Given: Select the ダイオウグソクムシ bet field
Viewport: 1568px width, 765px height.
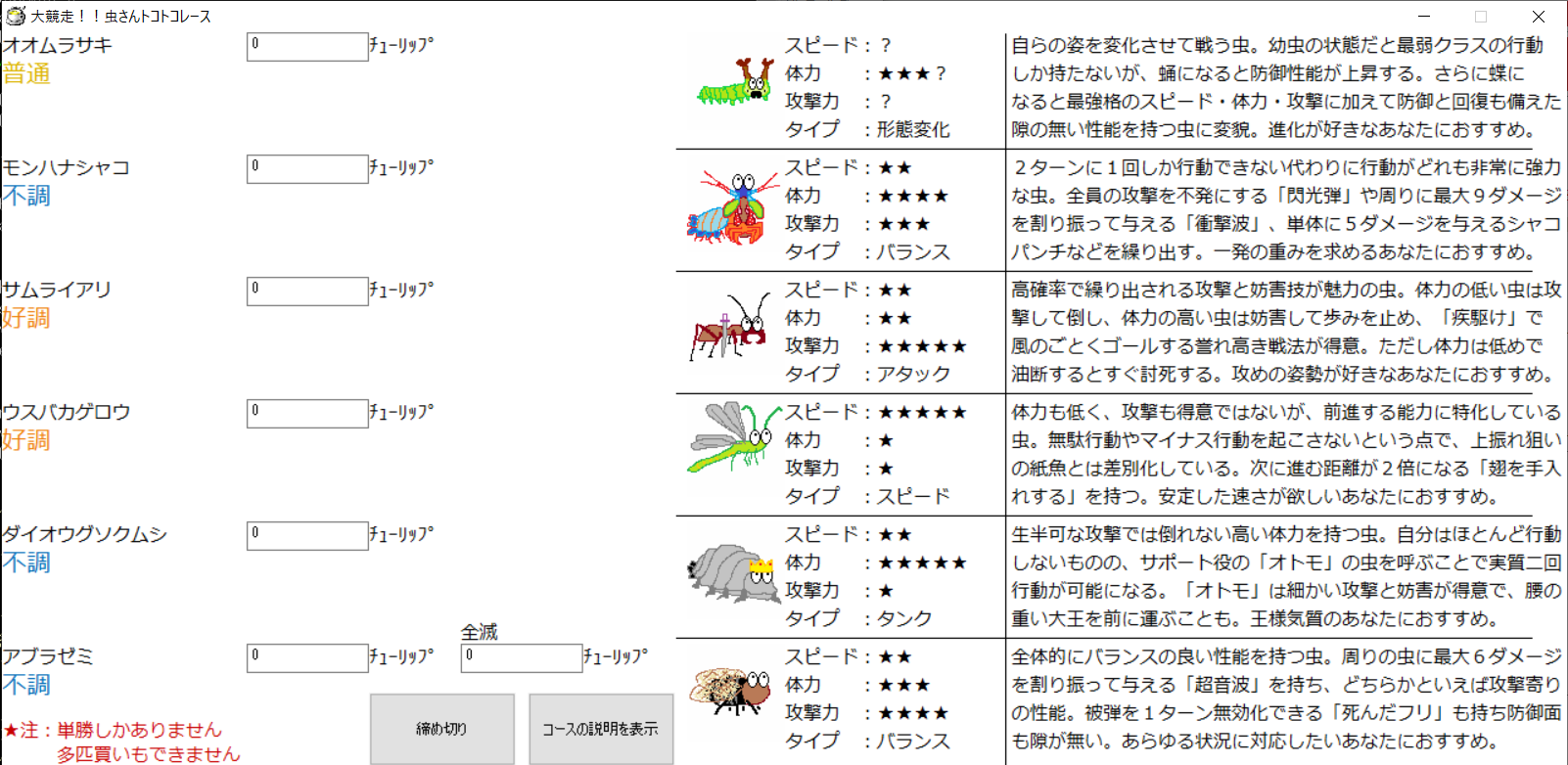Looking at the screenshot, I should (306, 535).
